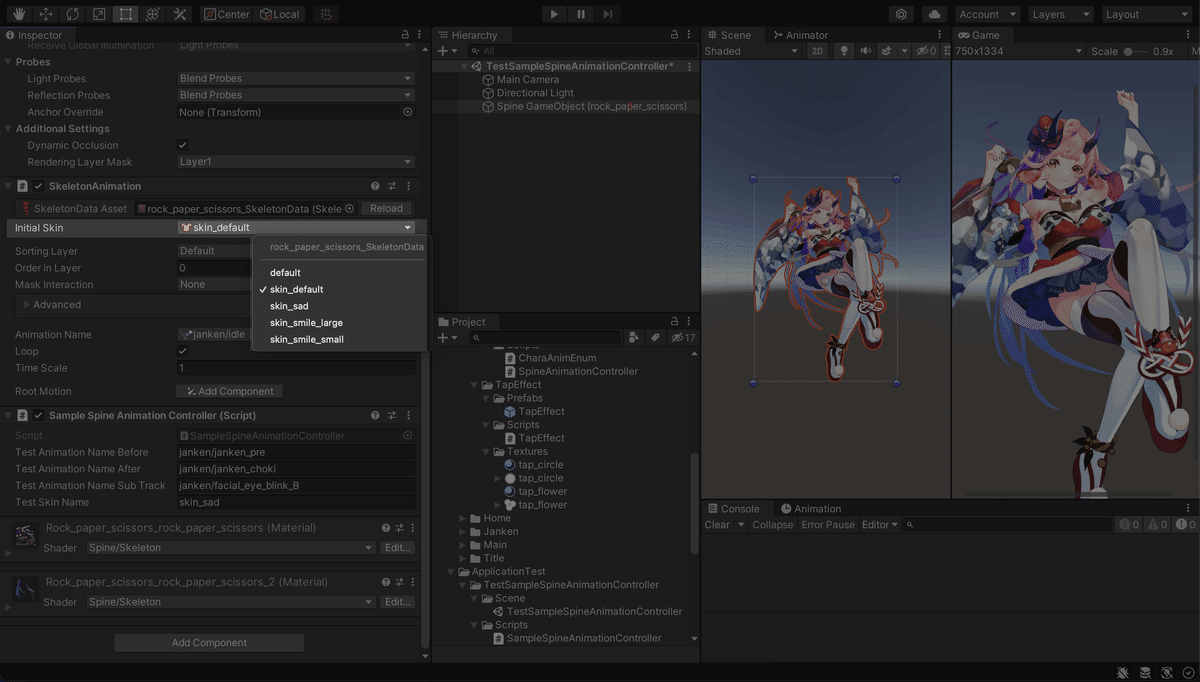Toggle scene lighting bulb icon
The height and width of the screenshot is (682, 1200).
[x=844, y=51]
